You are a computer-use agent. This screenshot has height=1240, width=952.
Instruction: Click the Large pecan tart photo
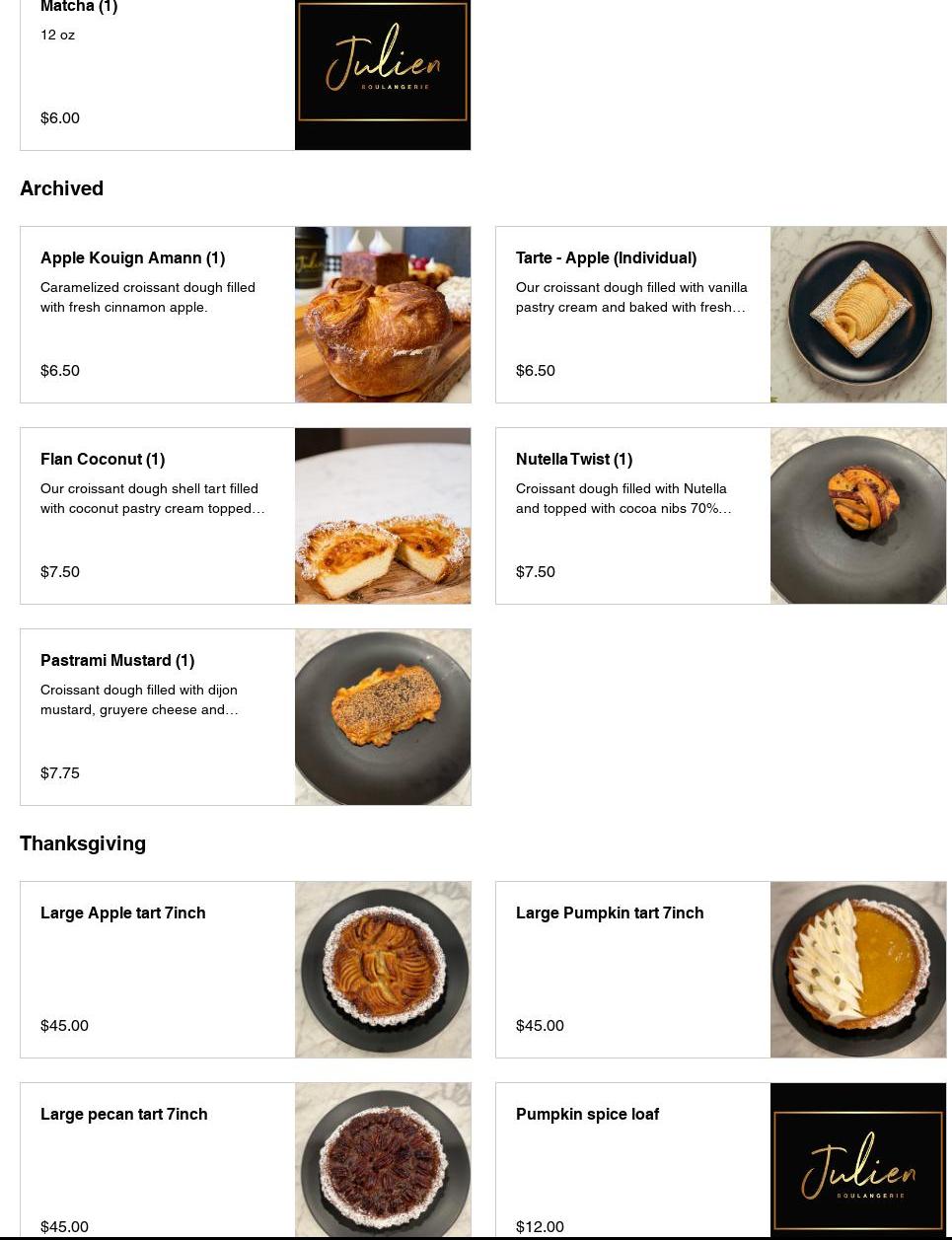pyautogui.click(x=383, y=1160)
